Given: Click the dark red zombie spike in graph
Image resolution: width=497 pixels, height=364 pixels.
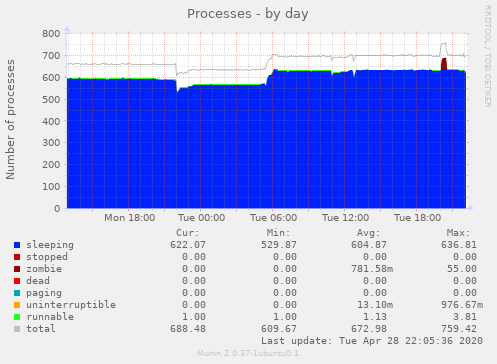Looking at the screenshot, I should pos(444,64).
